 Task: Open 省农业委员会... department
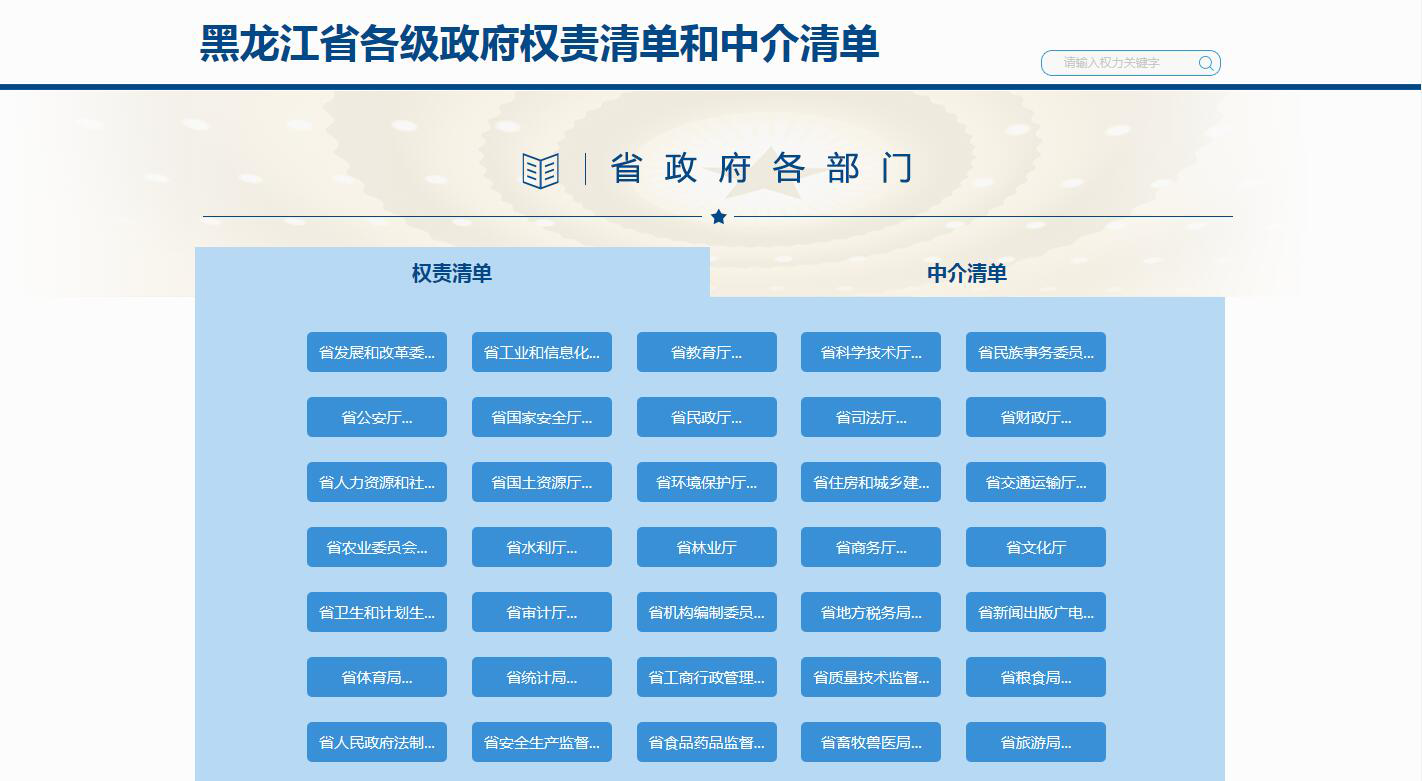[x=377, y=547]
